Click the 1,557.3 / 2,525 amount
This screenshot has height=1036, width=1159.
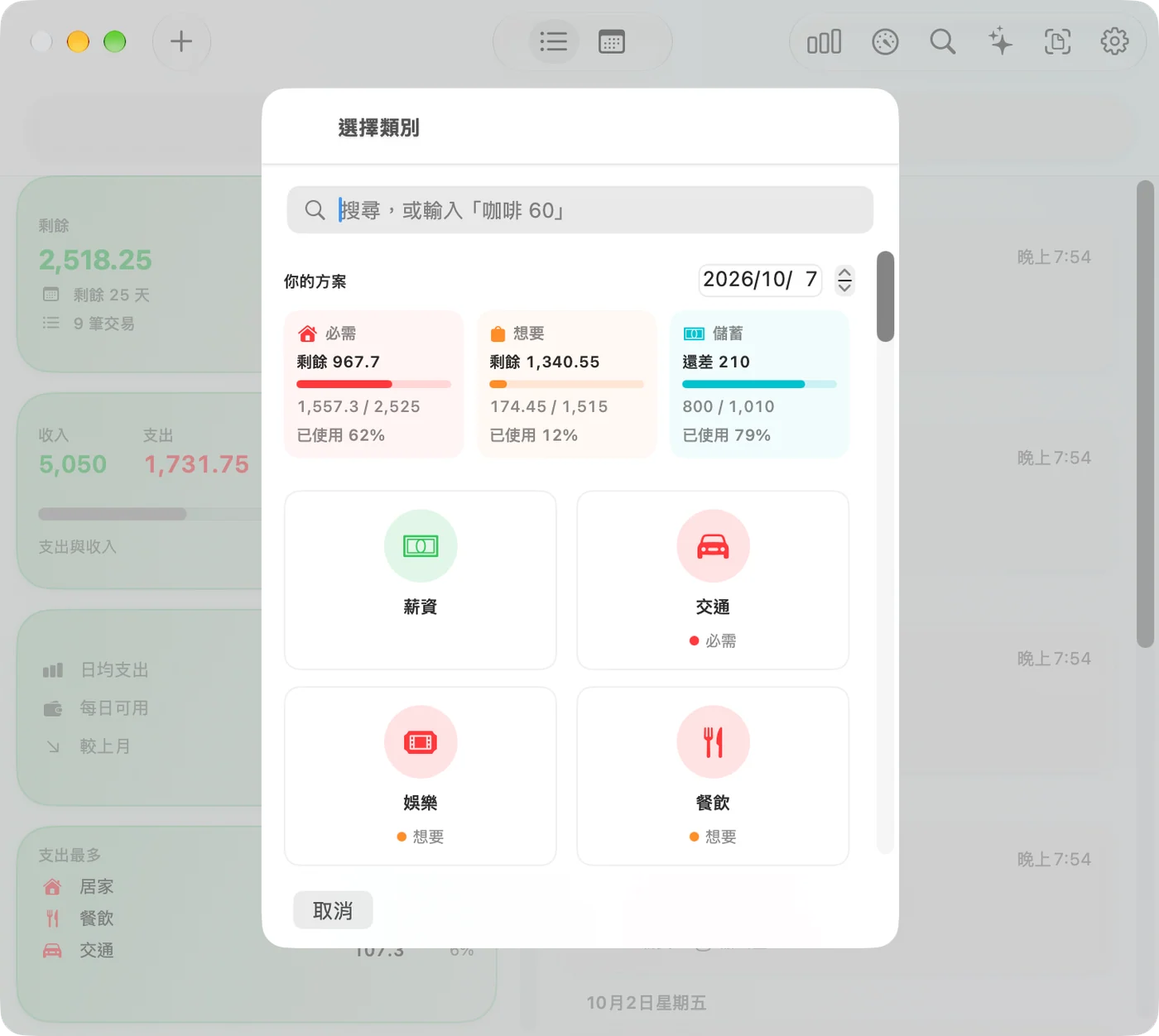358,406
